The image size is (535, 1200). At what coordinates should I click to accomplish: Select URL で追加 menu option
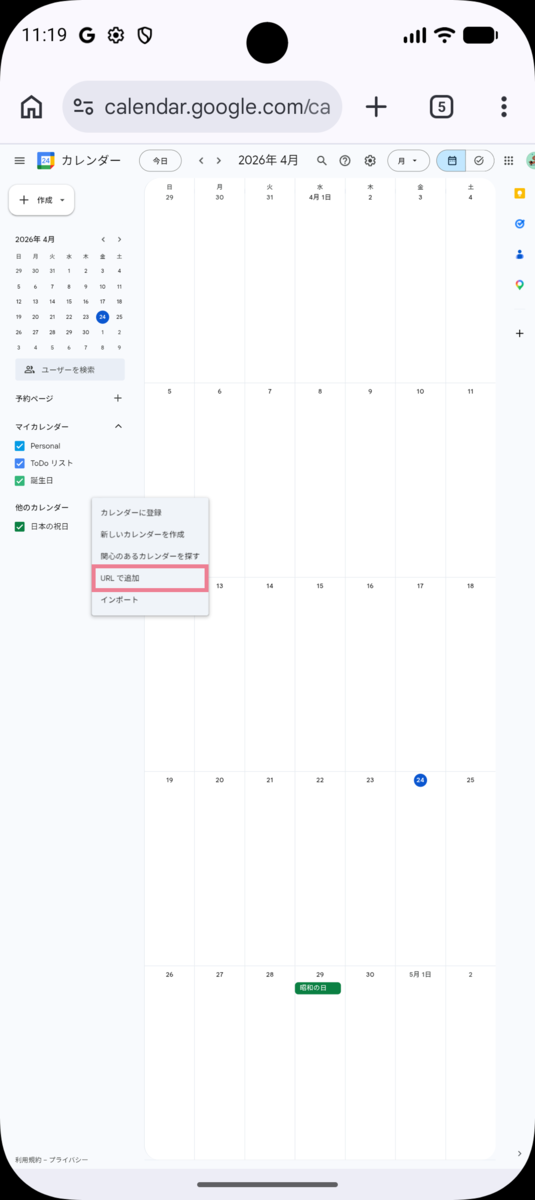150,578
